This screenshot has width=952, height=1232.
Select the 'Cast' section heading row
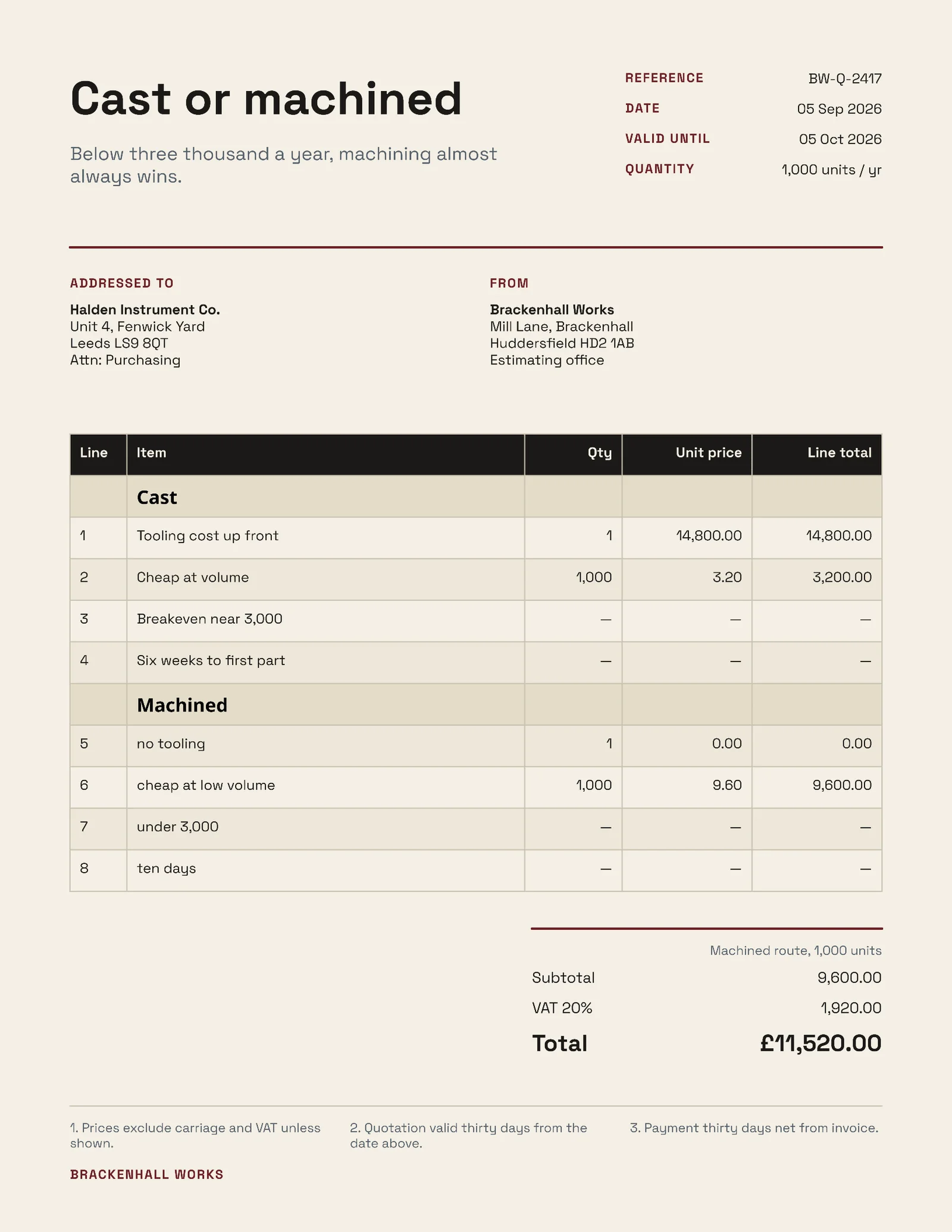pos(476,497)
